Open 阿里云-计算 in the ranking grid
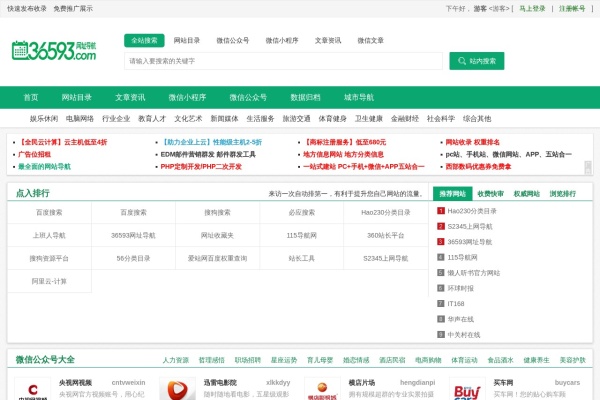The width and height of the screenshot is (600, 400). [x=49, y=281]
